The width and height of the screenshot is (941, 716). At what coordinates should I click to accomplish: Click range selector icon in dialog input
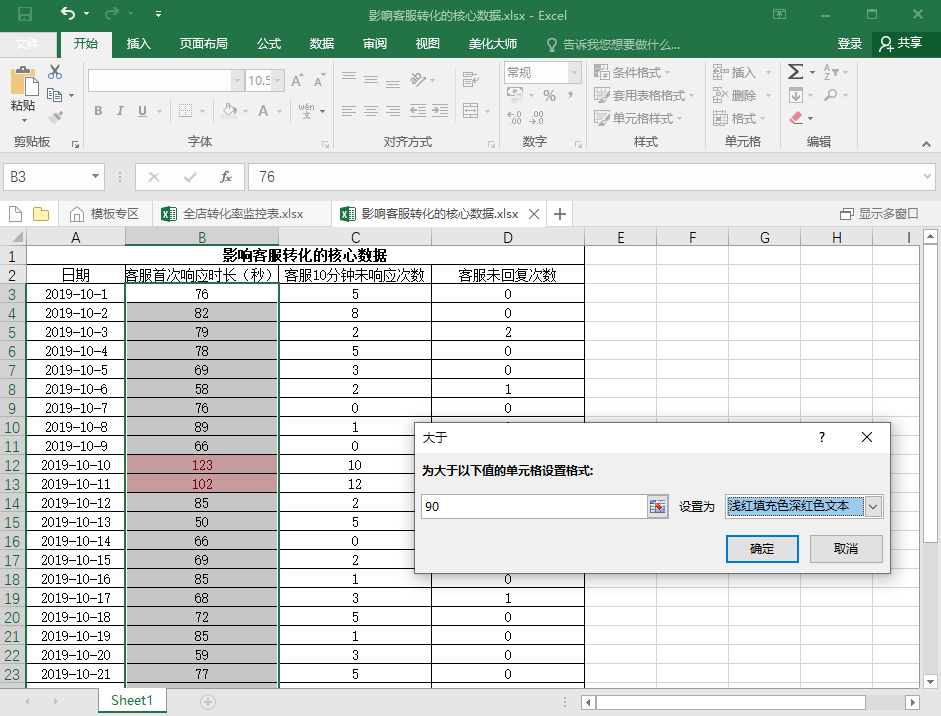click(658, 507)
